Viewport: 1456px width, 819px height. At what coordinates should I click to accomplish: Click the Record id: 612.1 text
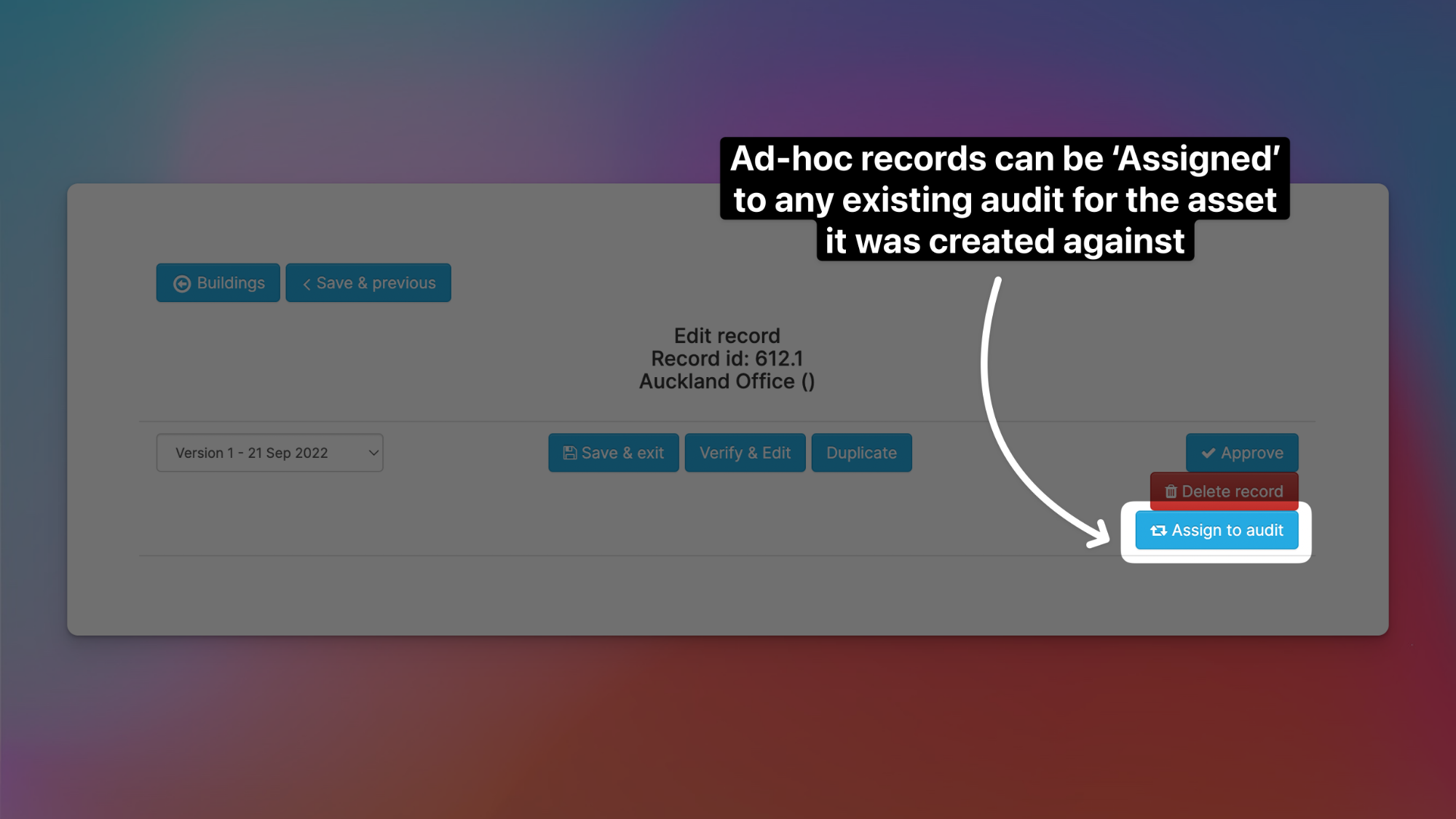click(727, 359)
